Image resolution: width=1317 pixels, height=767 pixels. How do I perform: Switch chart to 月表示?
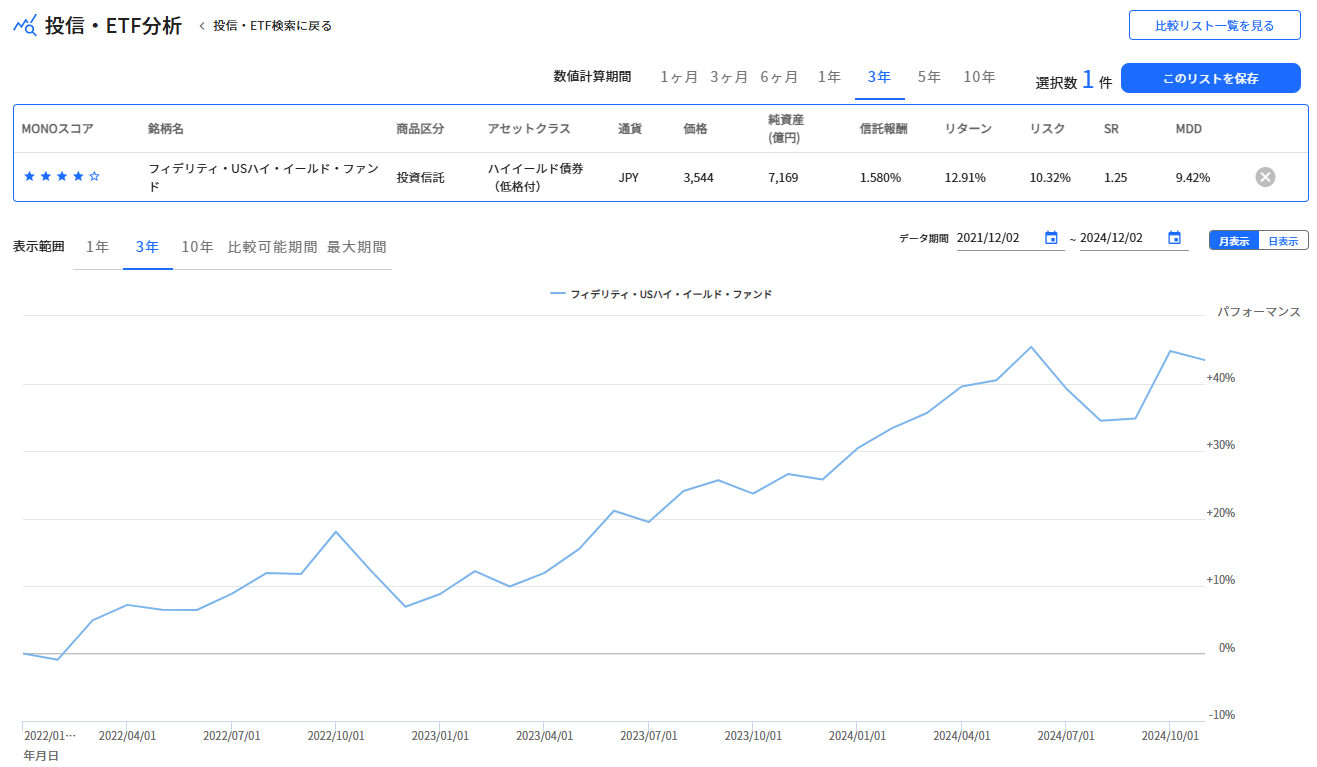click(1233, 241)
